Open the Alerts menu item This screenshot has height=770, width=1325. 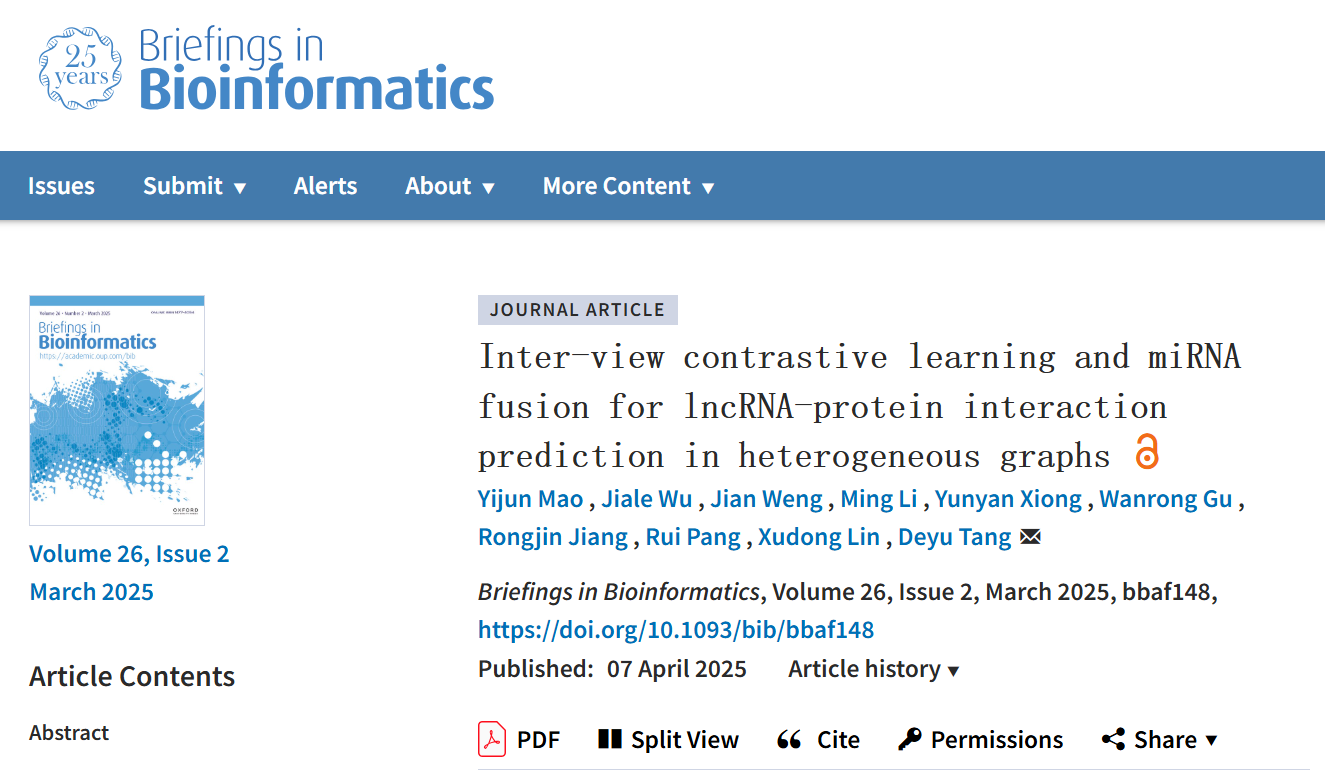(325, 186)
